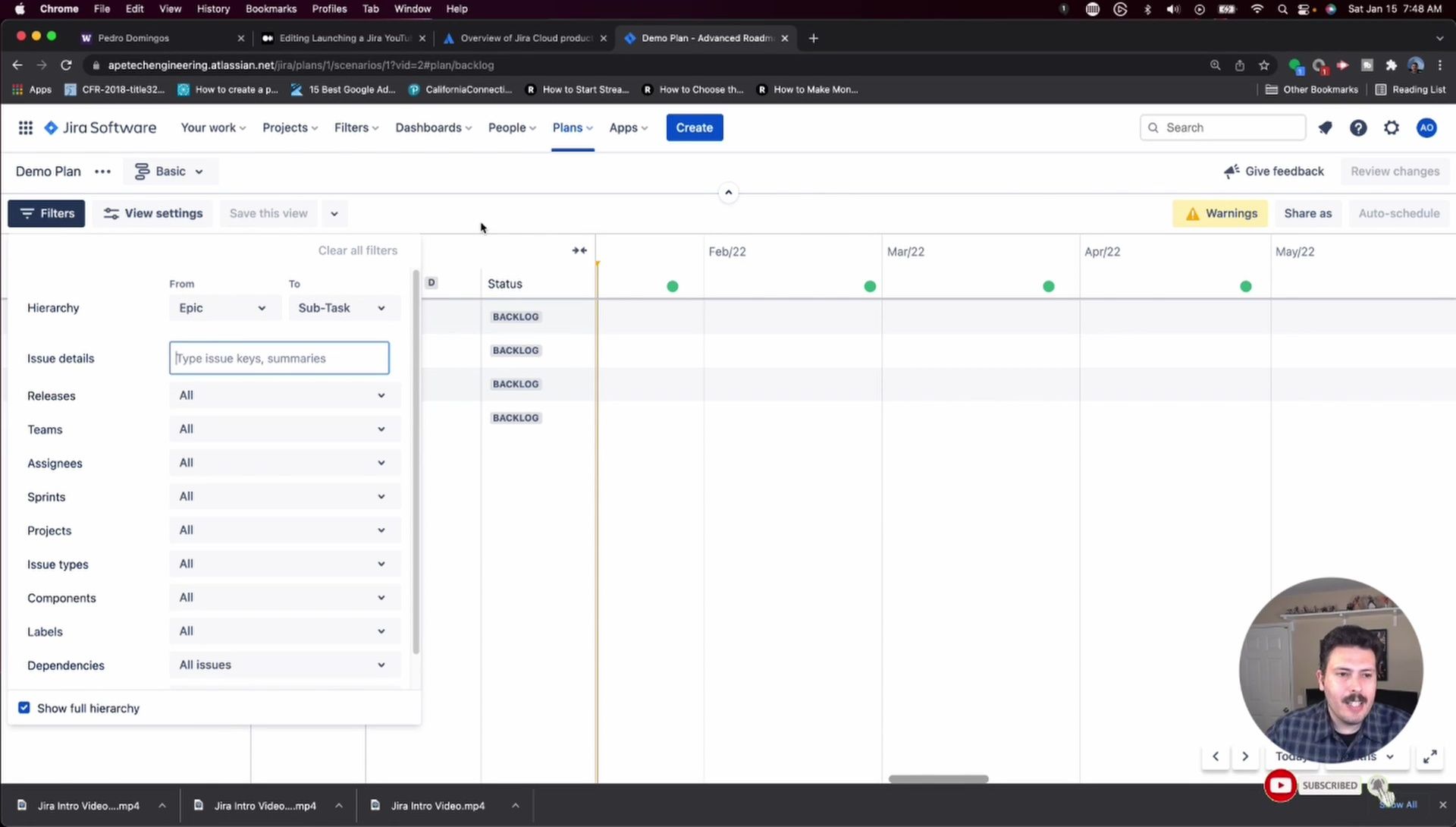The width and height of the screenshot is (1456, 827).
Task: Open the Dashboards menu
Action: [433, 127]
